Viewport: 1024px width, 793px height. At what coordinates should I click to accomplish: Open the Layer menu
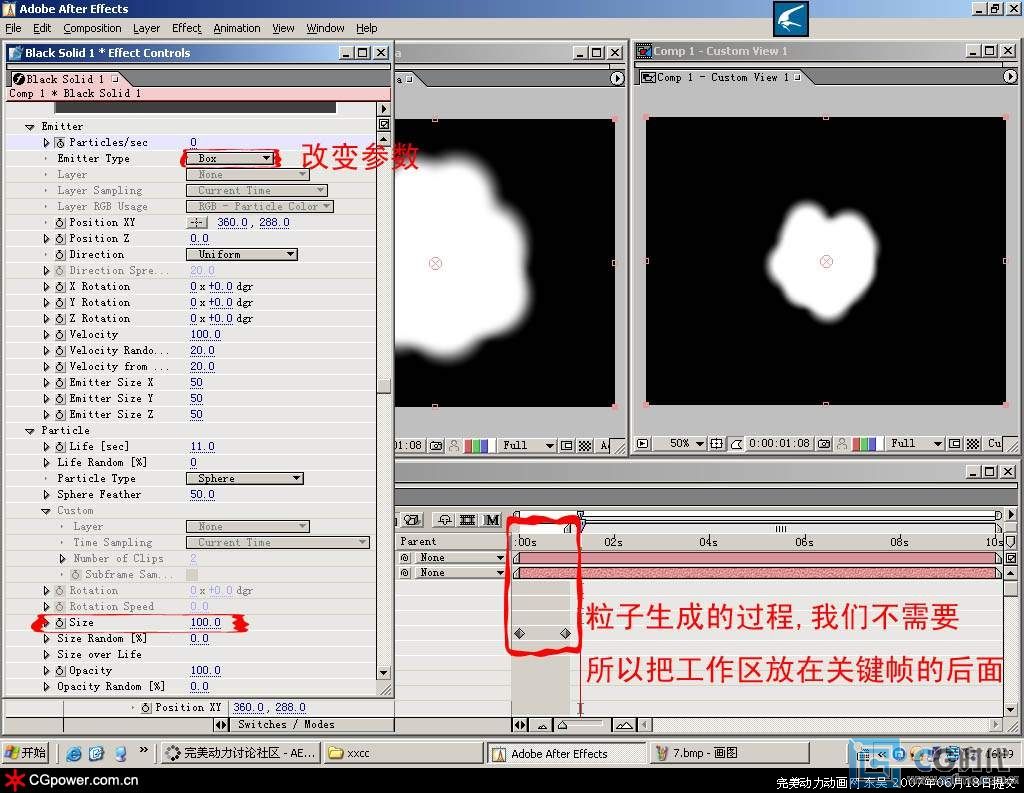pos(146,28)
